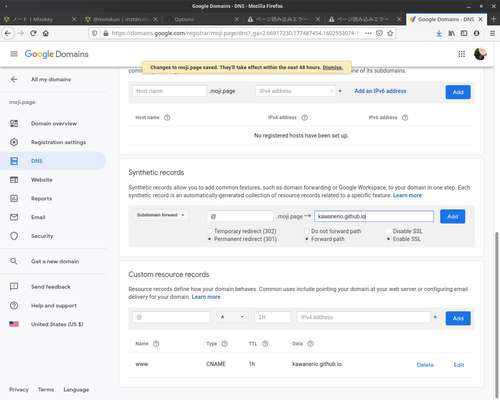Show help for the Host name column
Viewport: 500px width, 400px height.
pos(167,118)
